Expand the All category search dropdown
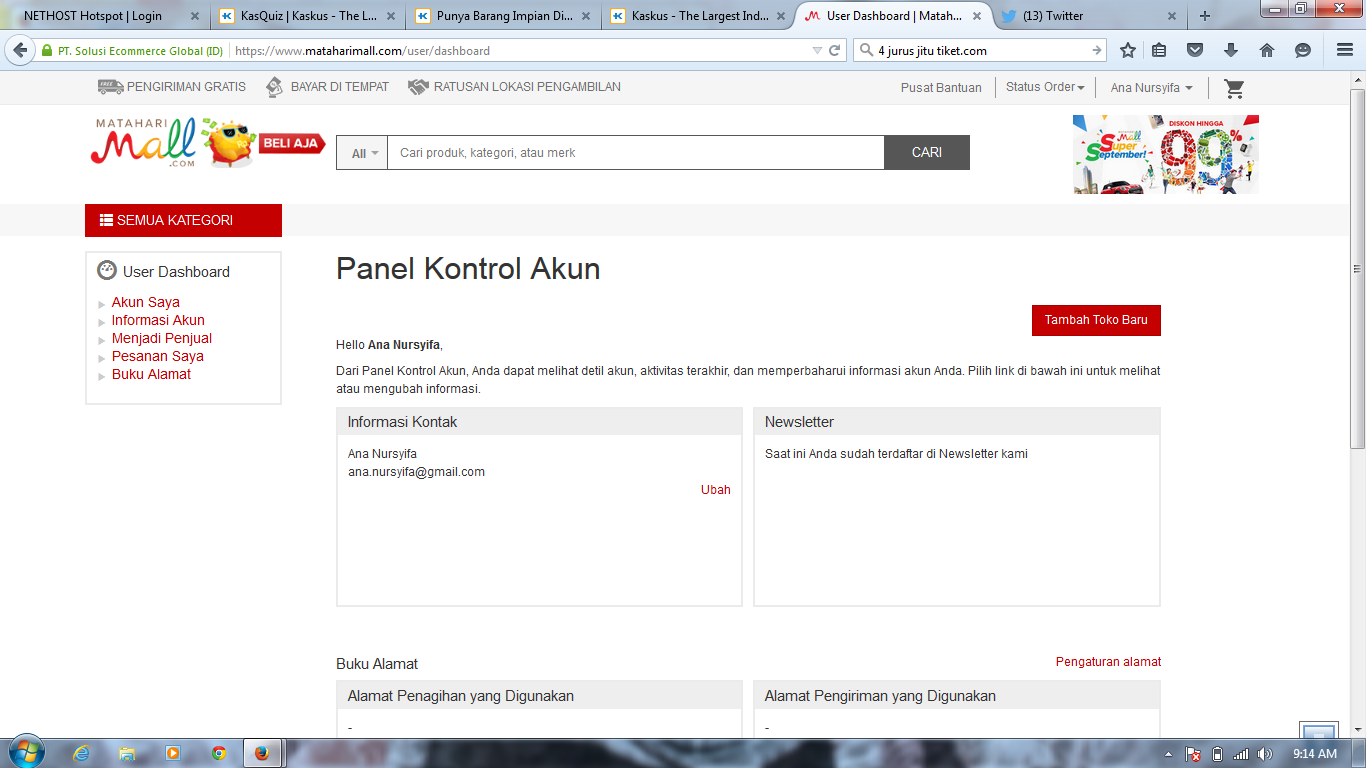 [x=362, y=153]
